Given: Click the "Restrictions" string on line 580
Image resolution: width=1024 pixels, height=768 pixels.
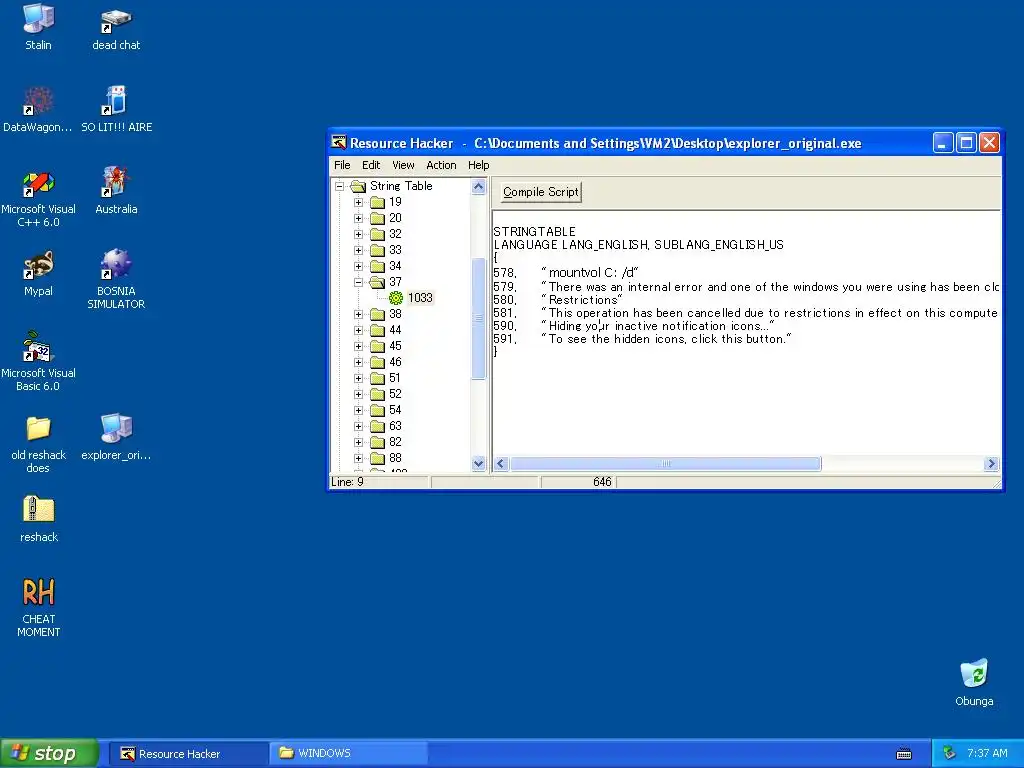Looking at the screenshot, I should pyautogui.click(x=582, y=300).
